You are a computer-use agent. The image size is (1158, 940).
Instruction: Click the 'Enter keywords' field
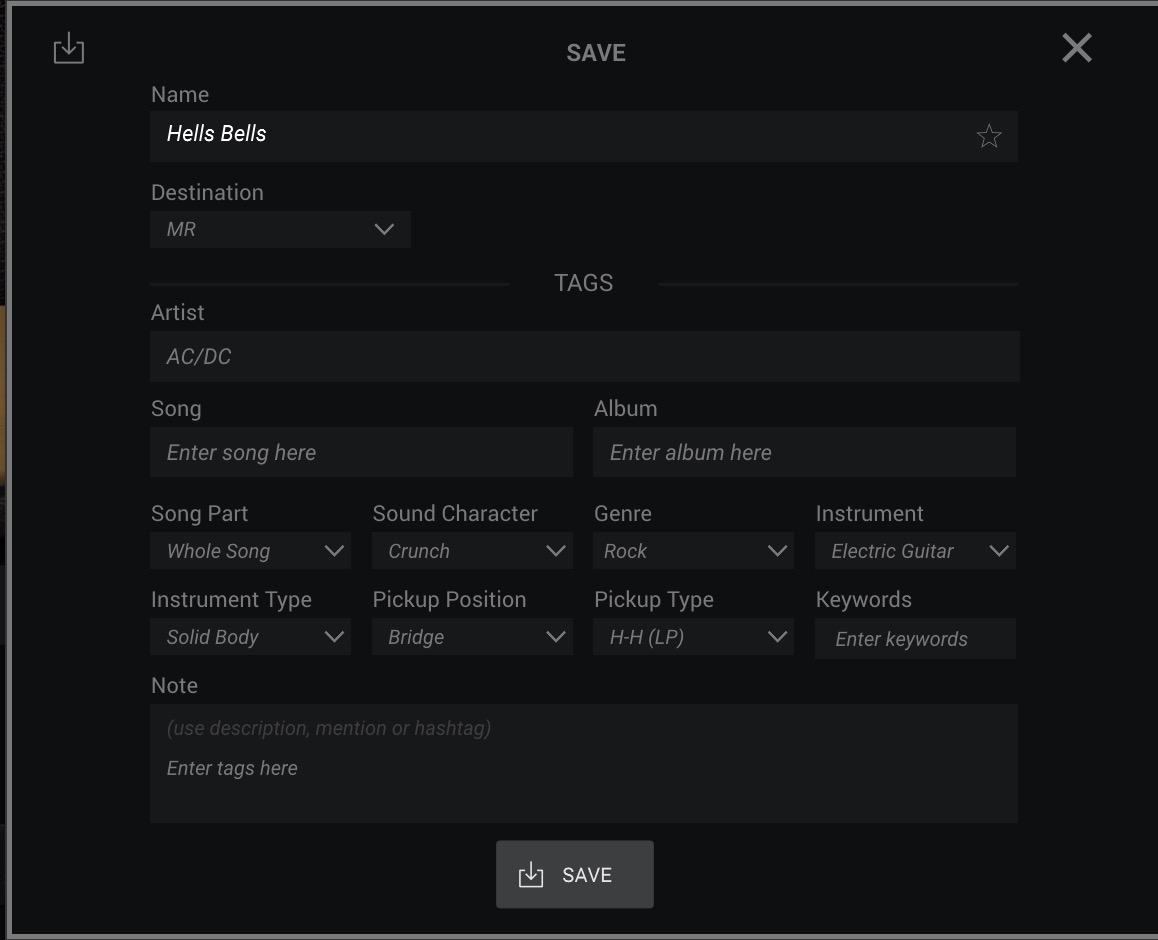click(x=915, y=639)
